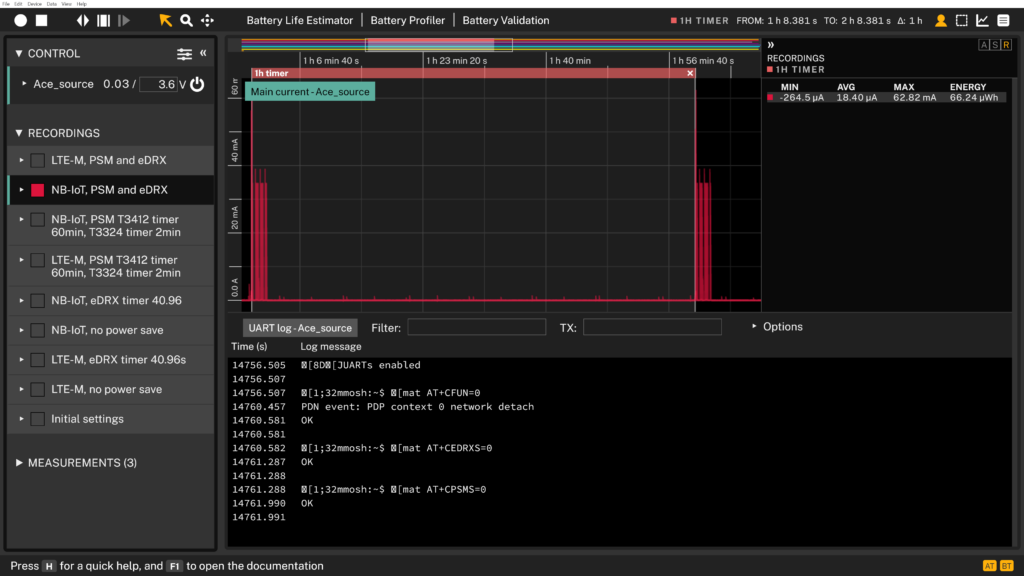Tick the Initial settings recording checkbox
Screen dimensions: 1024x576
tap(37, 419)
